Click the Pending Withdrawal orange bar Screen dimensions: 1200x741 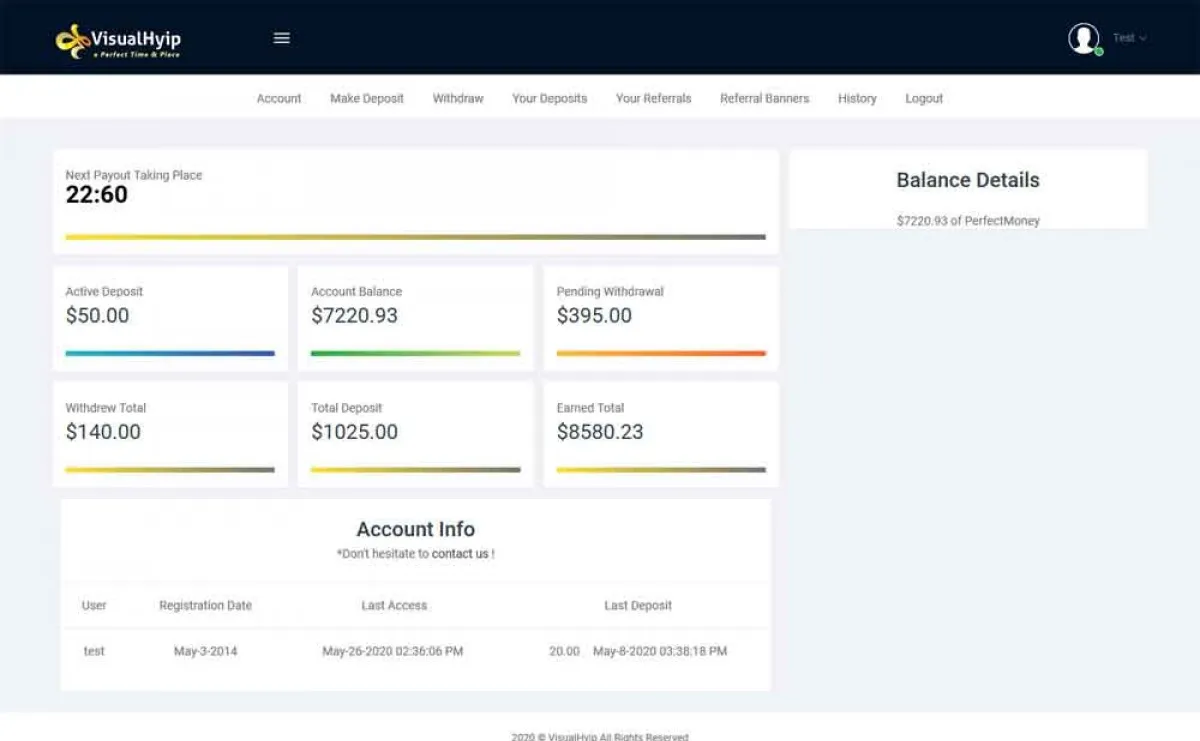point(661,353)
